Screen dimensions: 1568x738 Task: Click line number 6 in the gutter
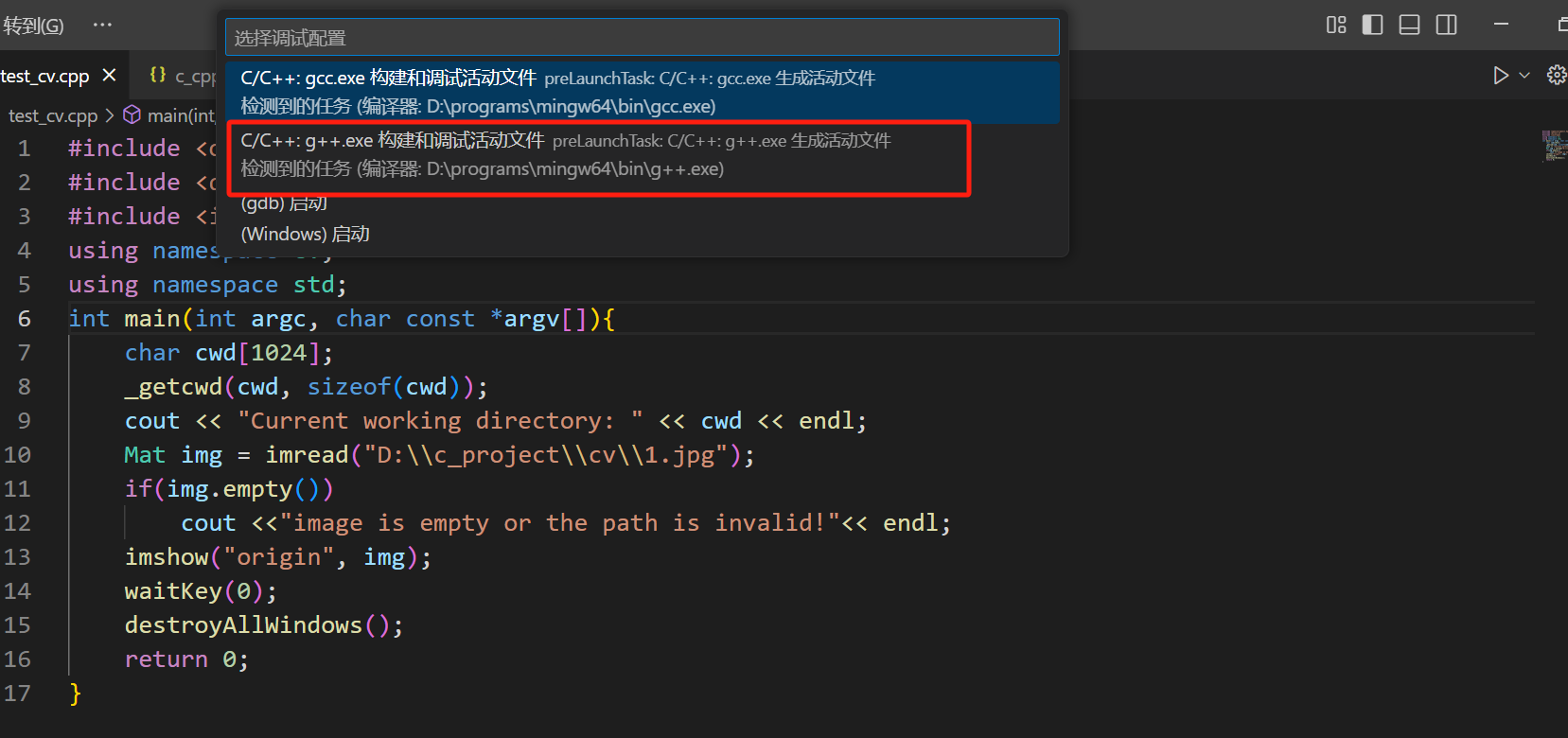[x=25, y=319]
